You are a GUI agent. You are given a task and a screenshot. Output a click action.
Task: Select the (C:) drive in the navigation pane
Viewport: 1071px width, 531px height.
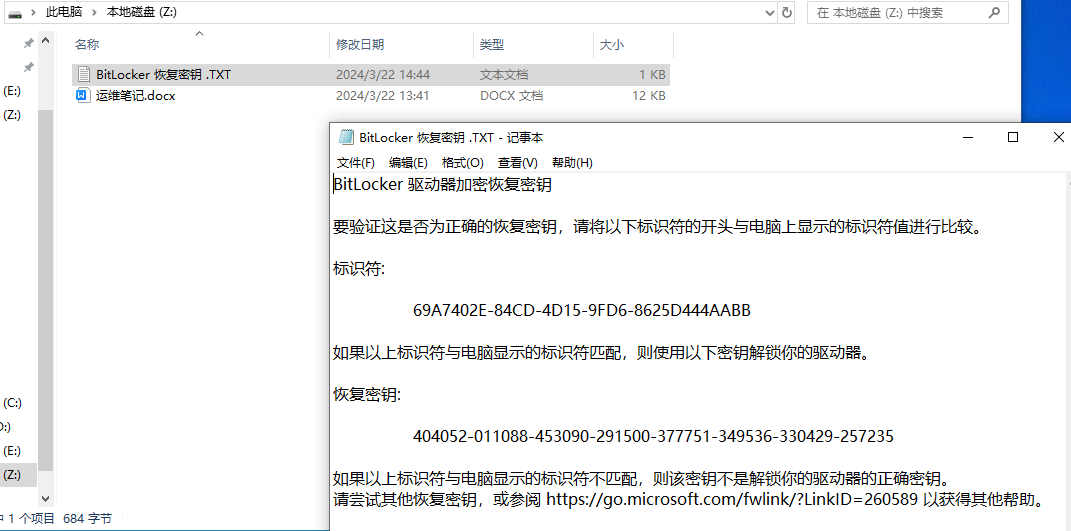point(12,403)
